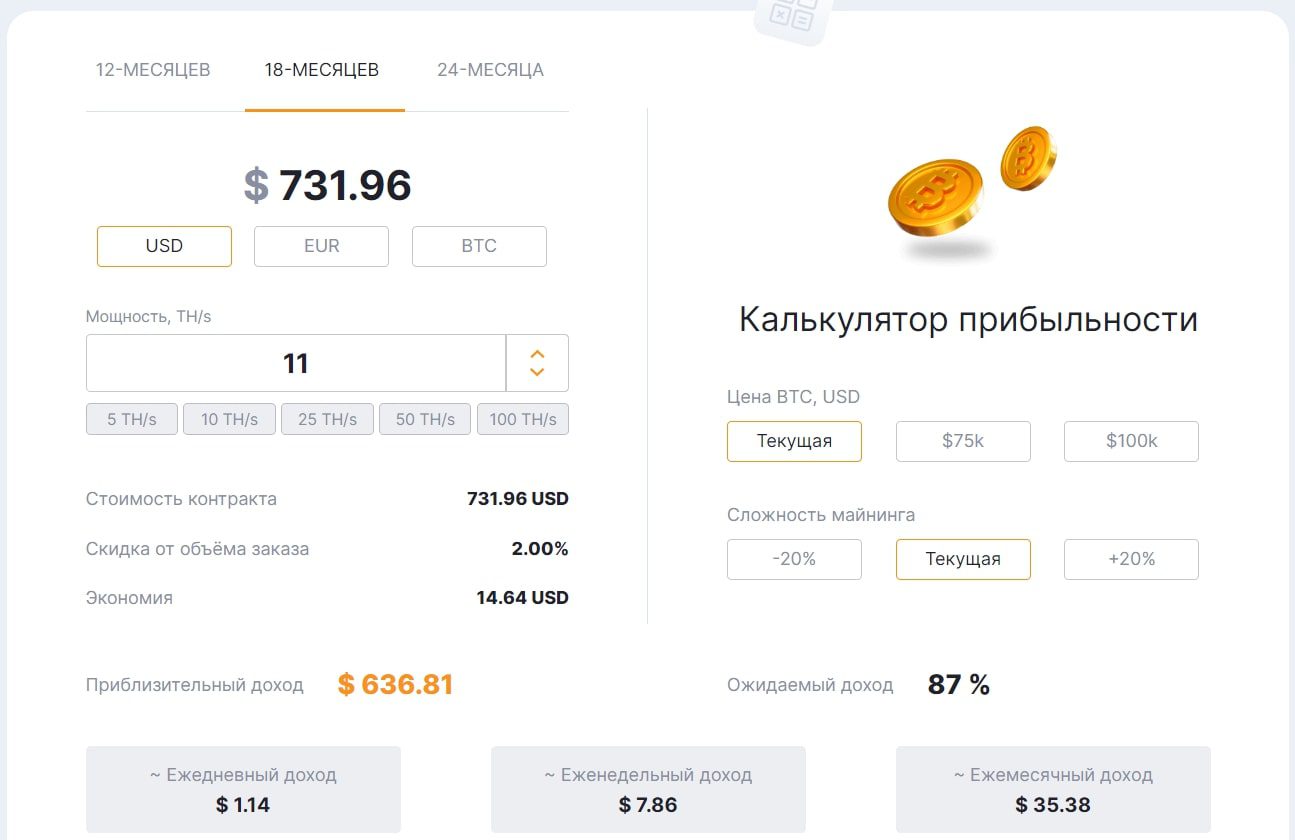The width and height of the screenshot is (1295, 840).
Task: Set BTC price to $75k
Action: 963,441
